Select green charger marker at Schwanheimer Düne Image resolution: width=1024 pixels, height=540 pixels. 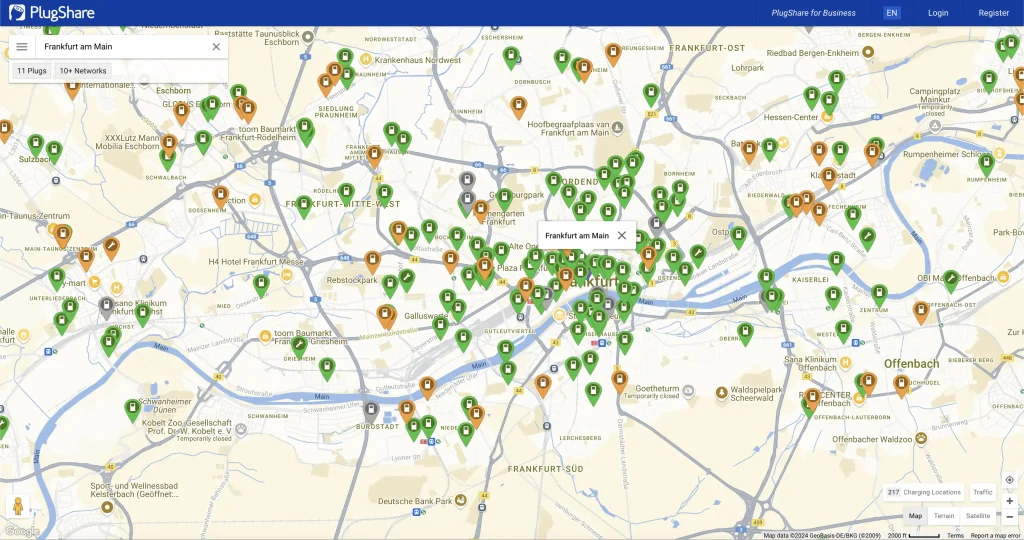(133, 409)
